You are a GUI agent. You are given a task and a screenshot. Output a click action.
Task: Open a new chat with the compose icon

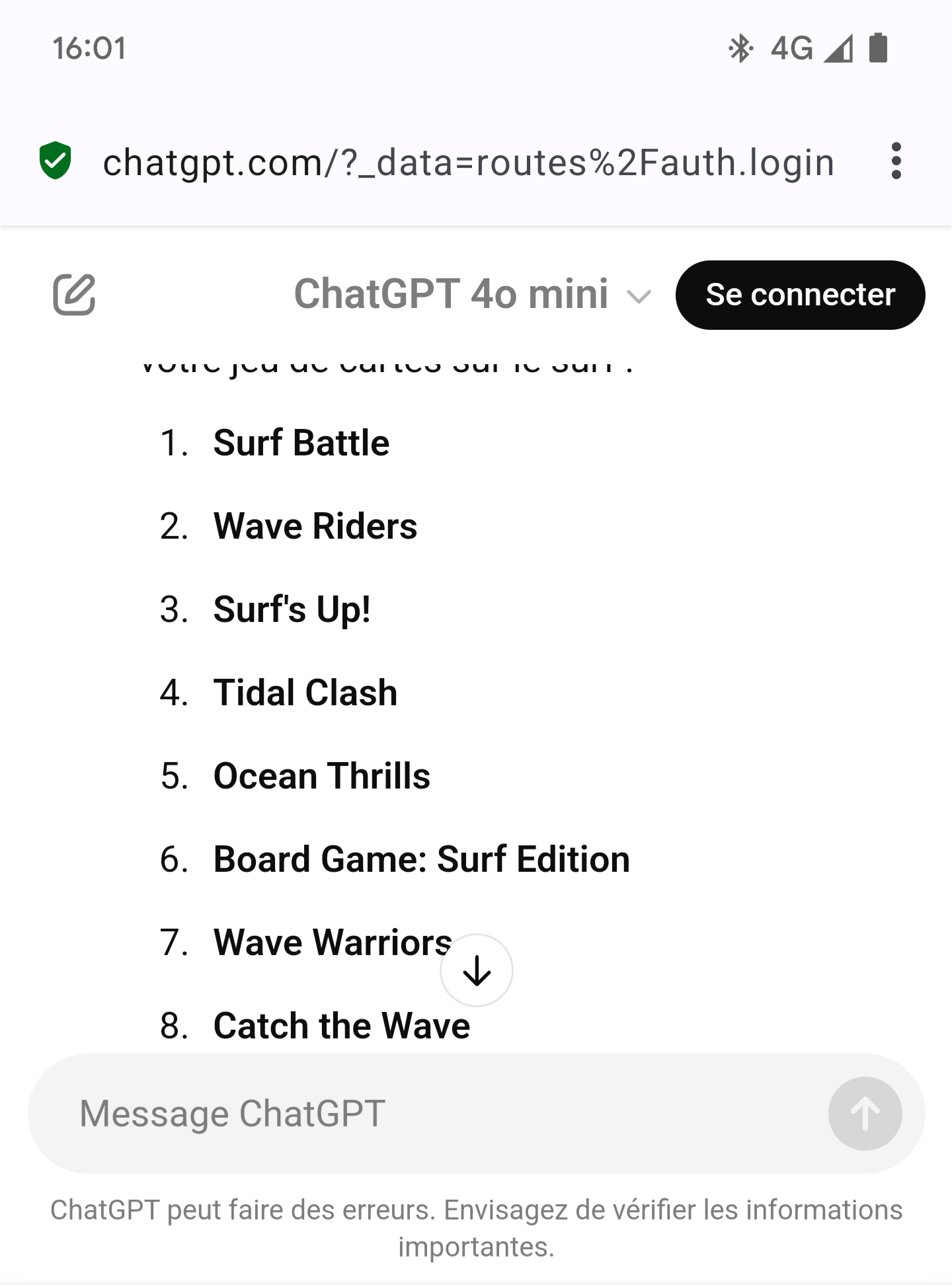pos(74,294)
